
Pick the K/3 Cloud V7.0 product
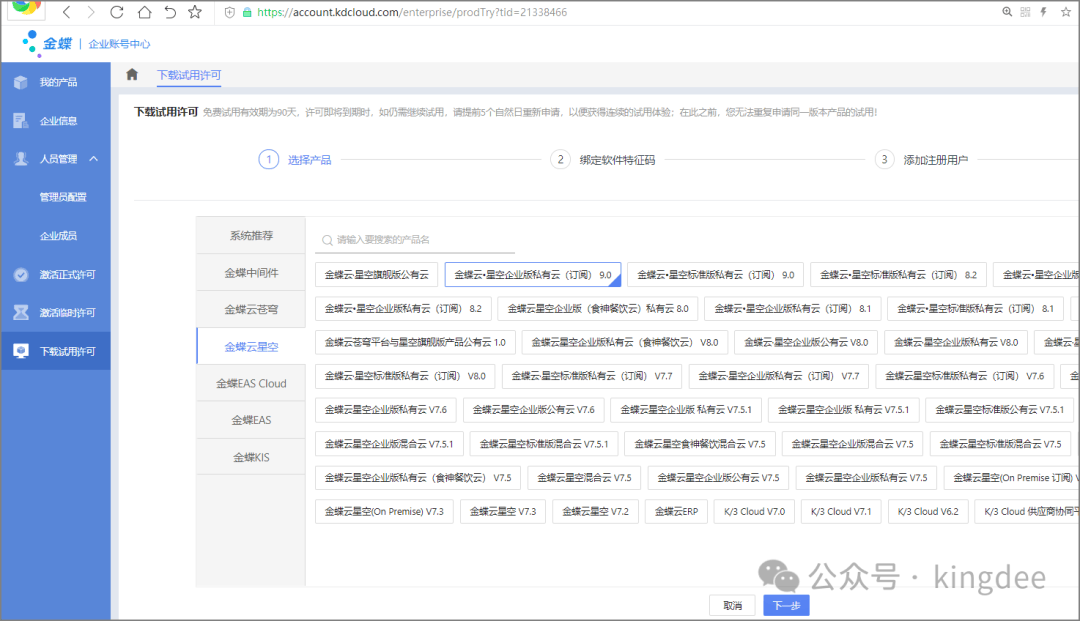[748, 512]
